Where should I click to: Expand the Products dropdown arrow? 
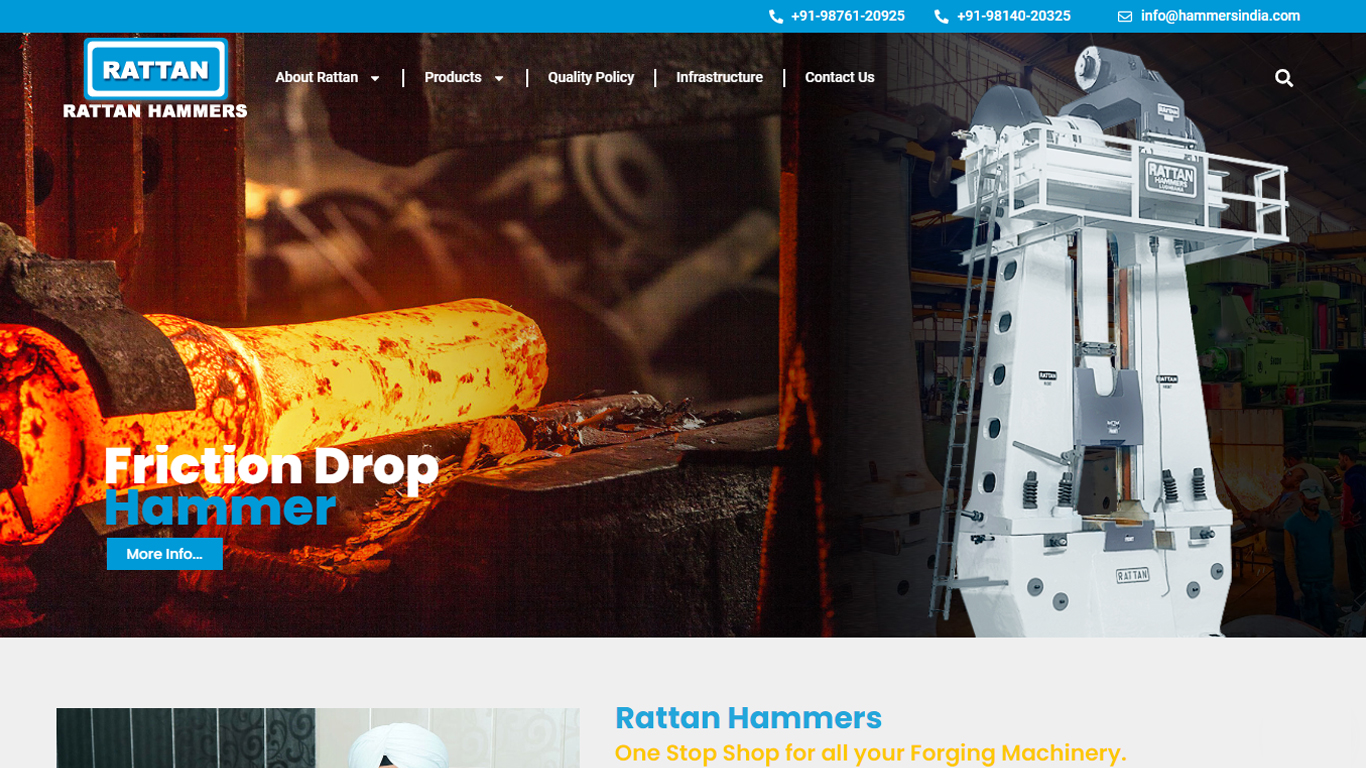(499, 78)
